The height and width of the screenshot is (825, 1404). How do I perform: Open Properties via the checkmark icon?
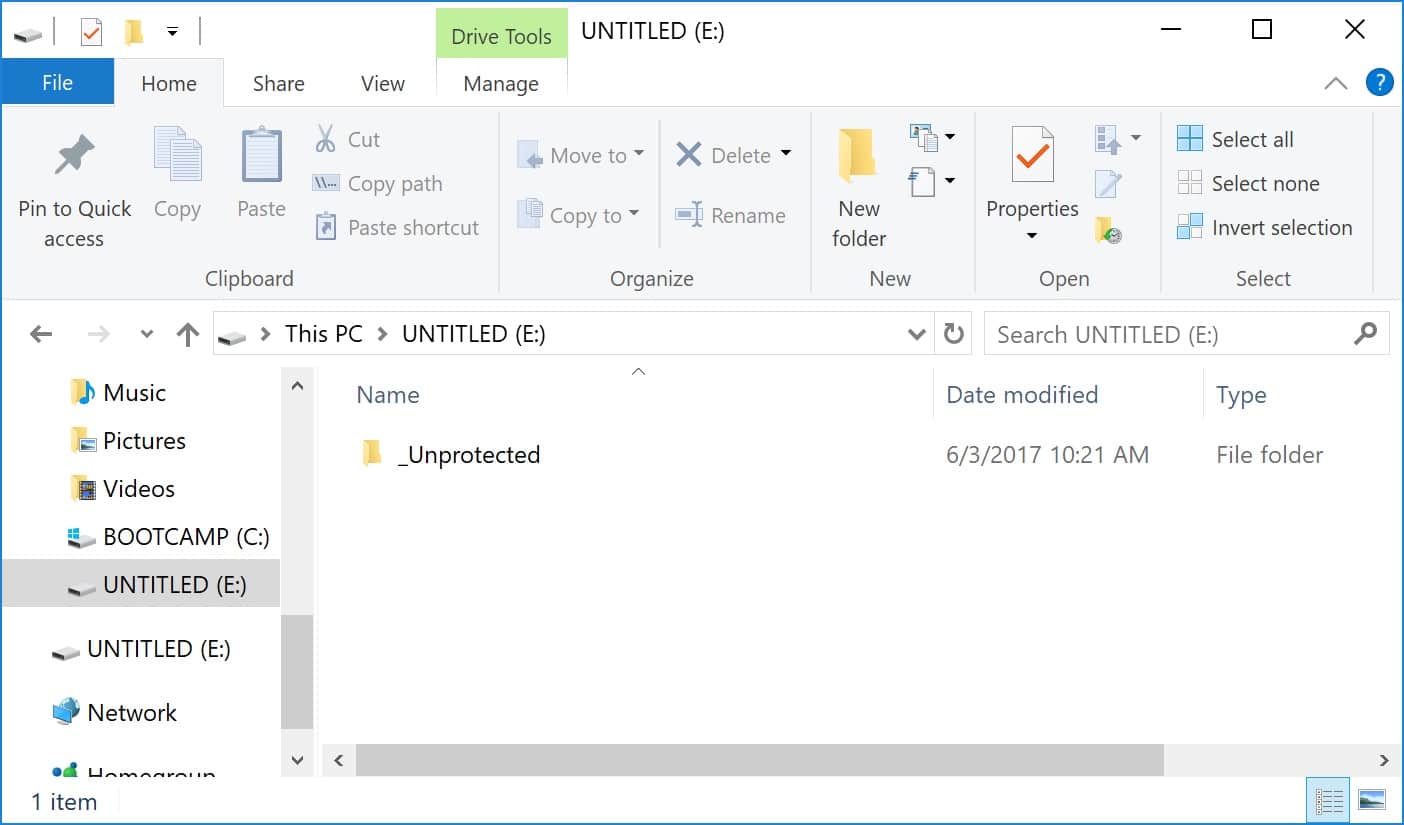(x=1032, y=157)
